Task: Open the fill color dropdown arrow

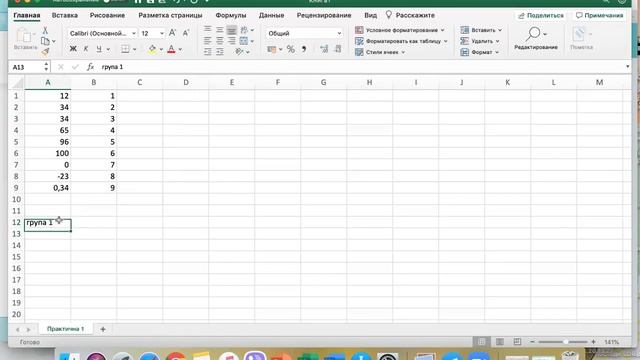Action: coord(161,50)
